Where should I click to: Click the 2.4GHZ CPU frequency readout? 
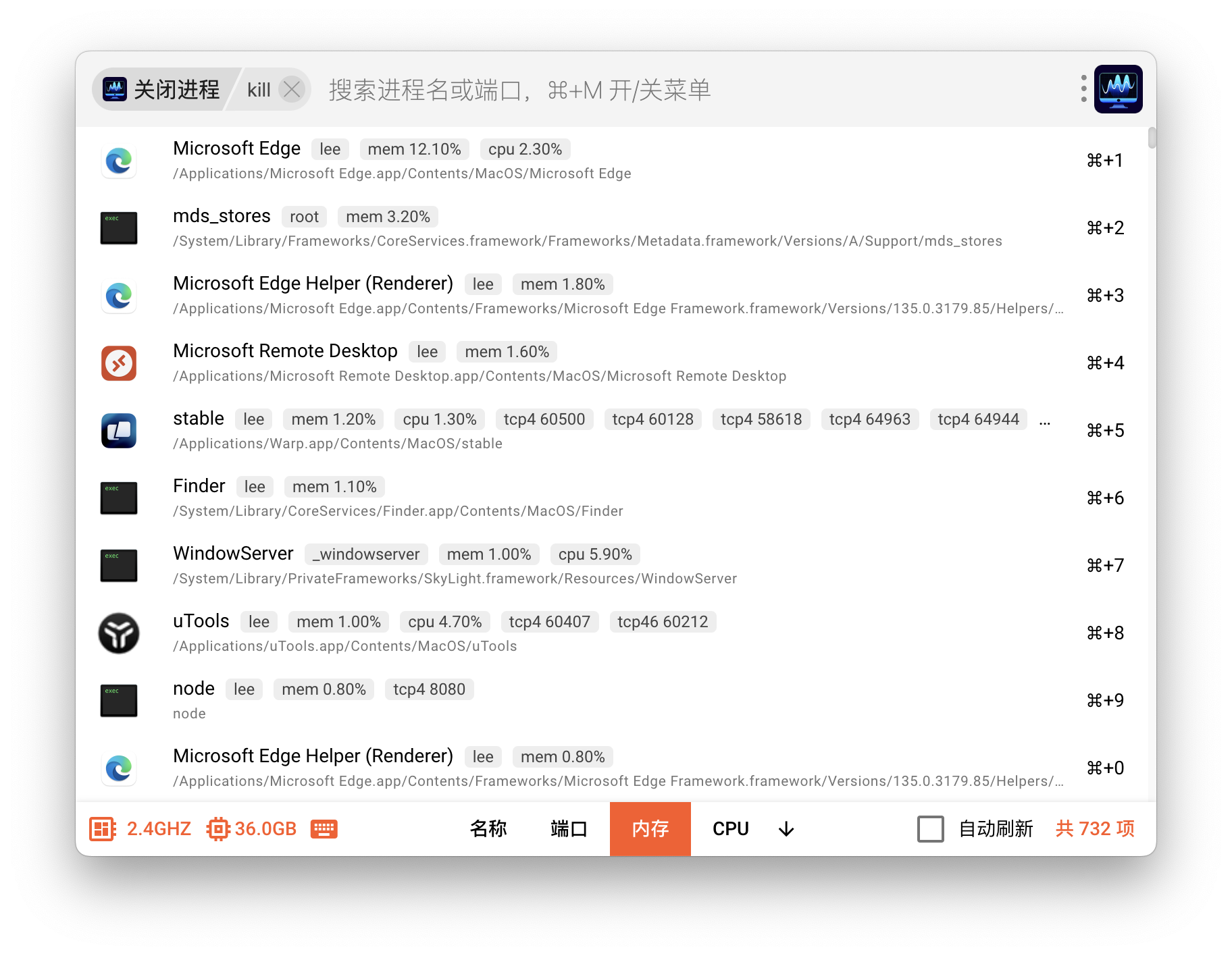tap(159, 828)
